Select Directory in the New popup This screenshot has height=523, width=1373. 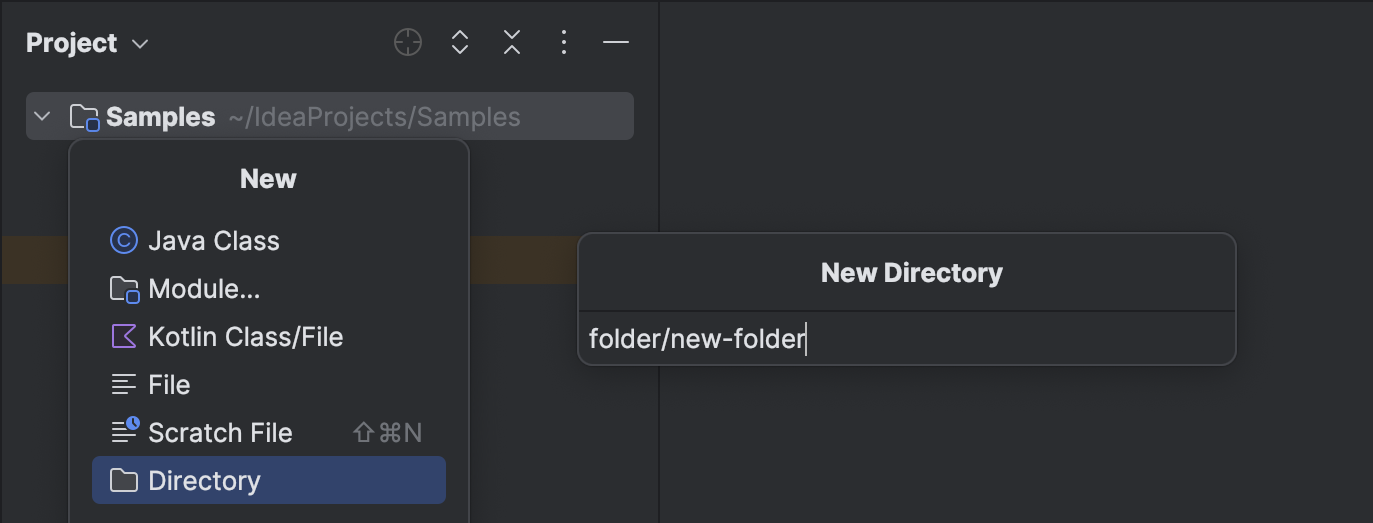coord(204,481)
